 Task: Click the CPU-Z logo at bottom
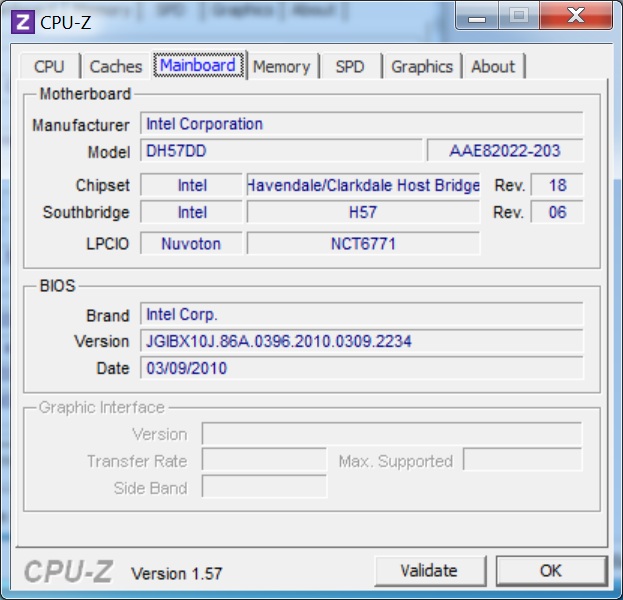69,572
